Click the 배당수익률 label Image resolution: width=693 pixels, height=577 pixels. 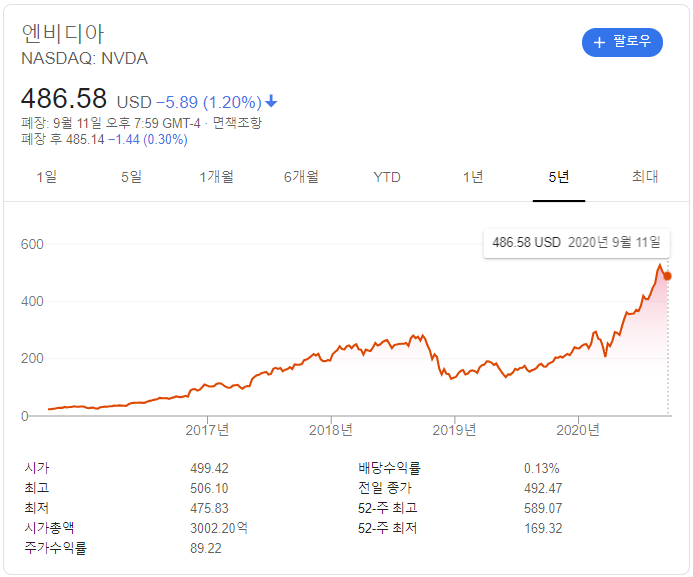tap(389, 468)
